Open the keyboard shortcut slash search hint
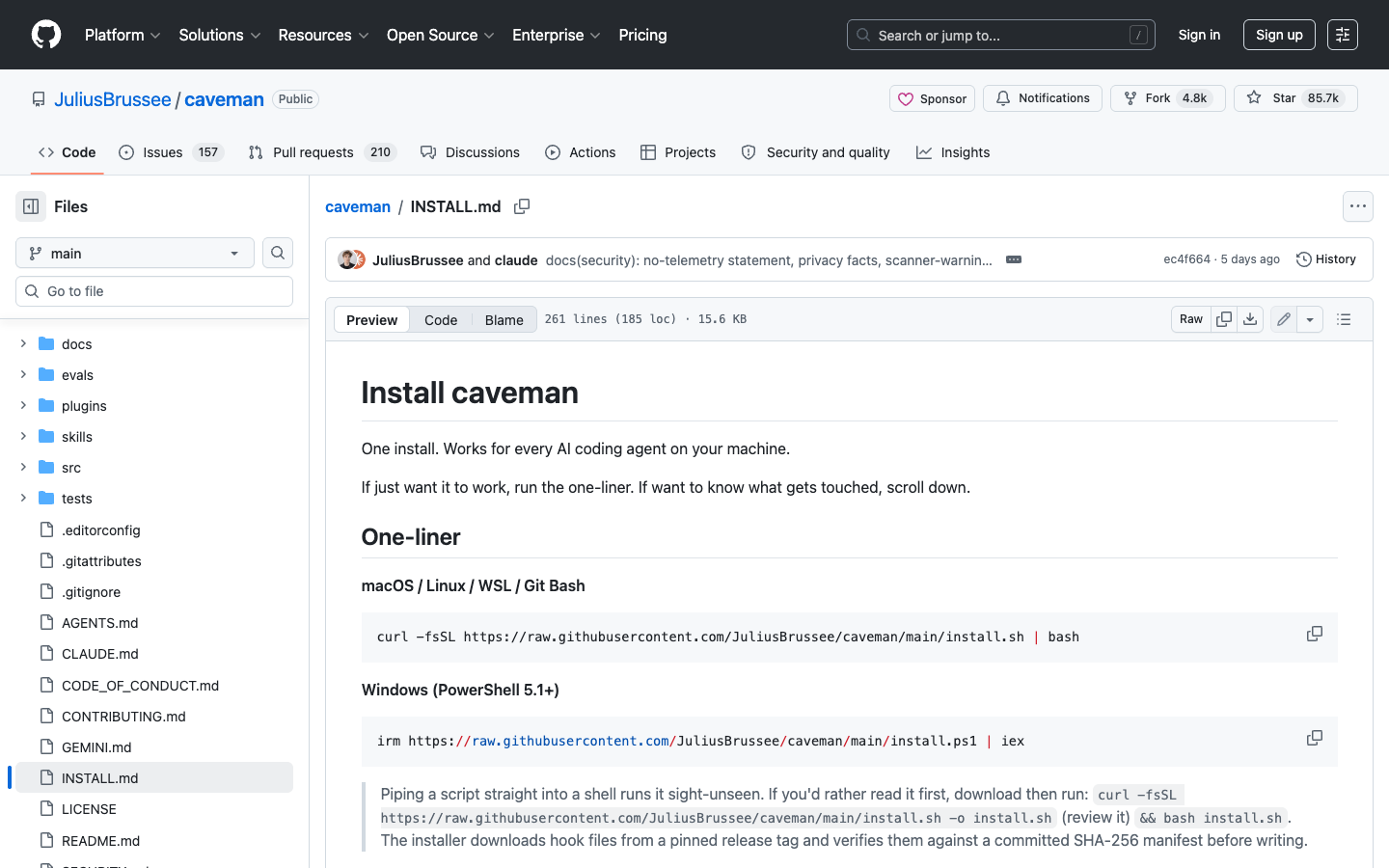1389x868 pixels. pos(1138,35)
